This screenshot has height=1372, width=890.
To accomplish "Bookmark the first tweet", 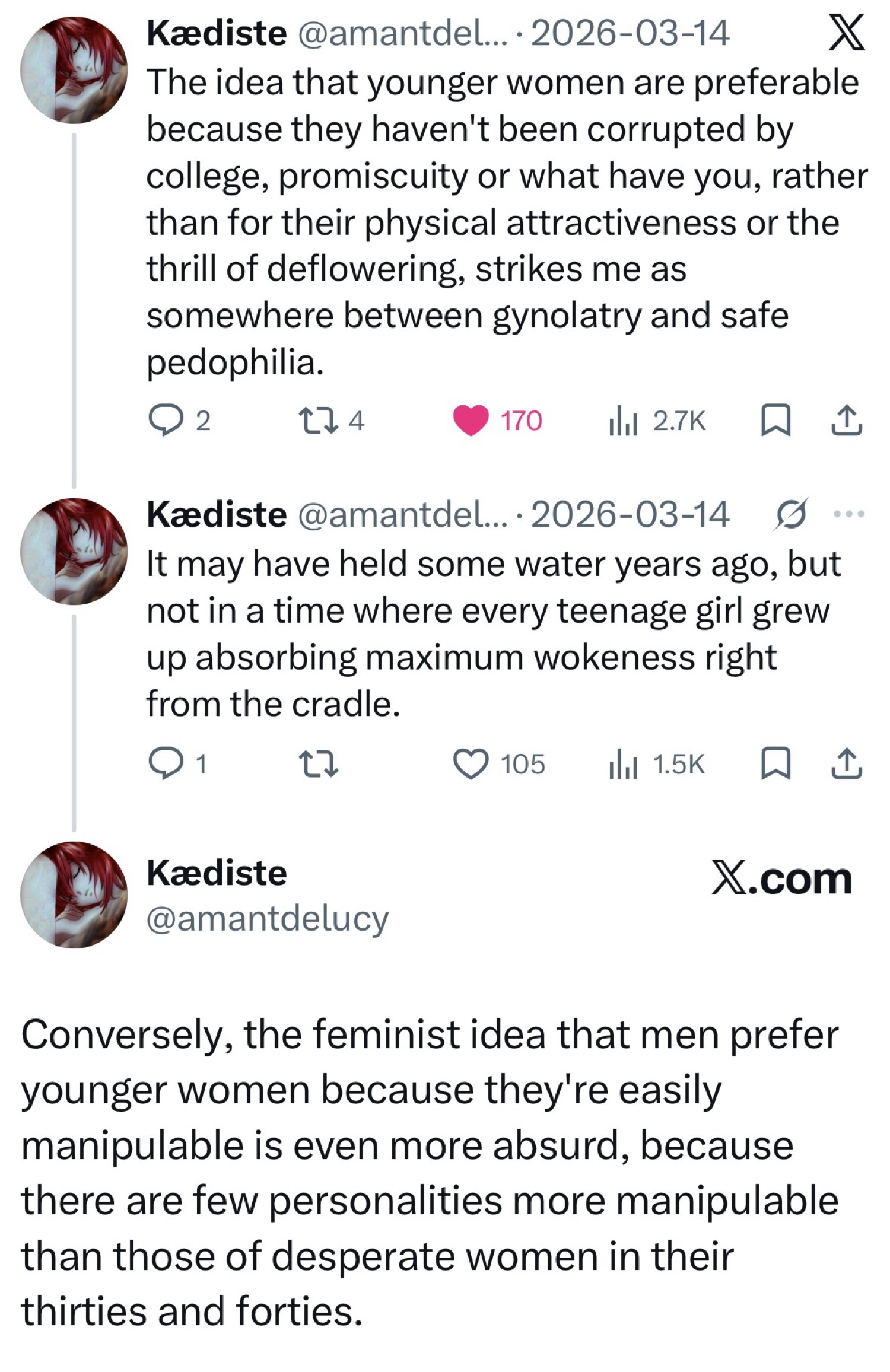I will tap(776, 420).
